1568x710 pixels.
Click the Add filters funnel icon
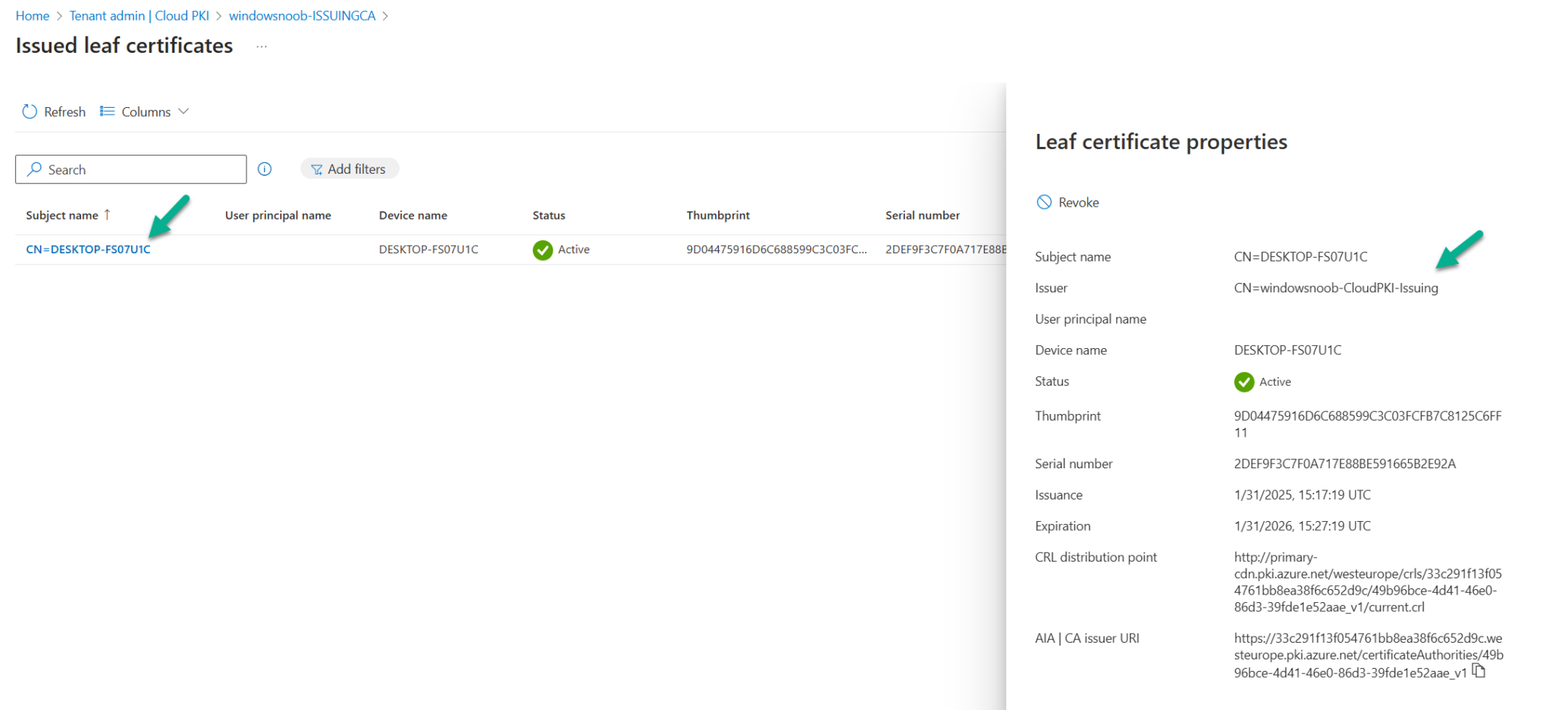click(316, 168)
